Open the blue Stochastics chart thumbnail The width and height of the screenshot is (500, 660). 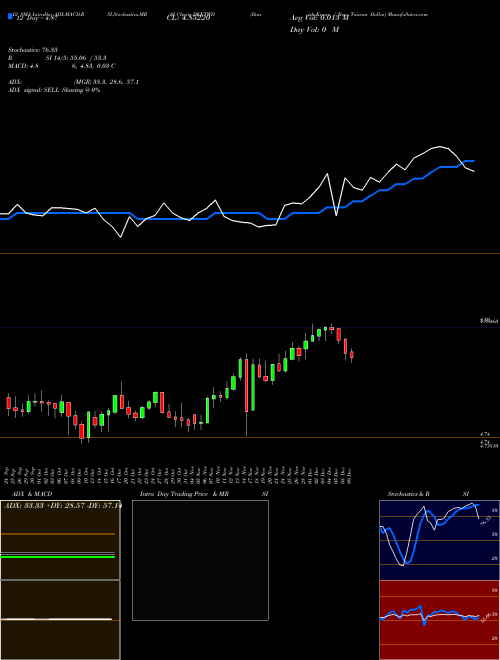[x=439, y=540]
